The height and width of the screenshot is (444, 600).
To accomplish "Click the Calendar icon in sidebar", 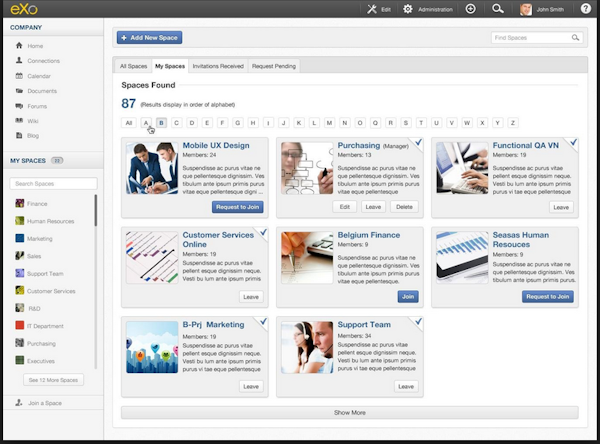I will point(19,76).
